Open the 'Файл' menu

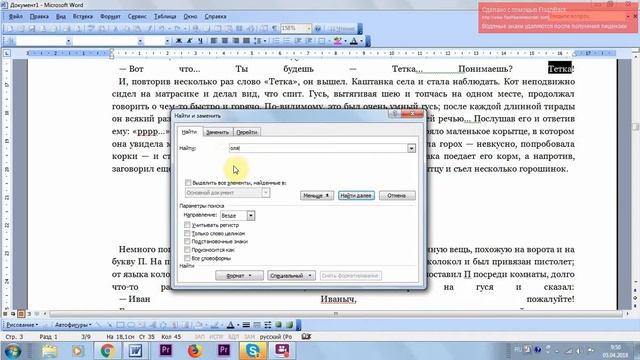click(16, 17)
